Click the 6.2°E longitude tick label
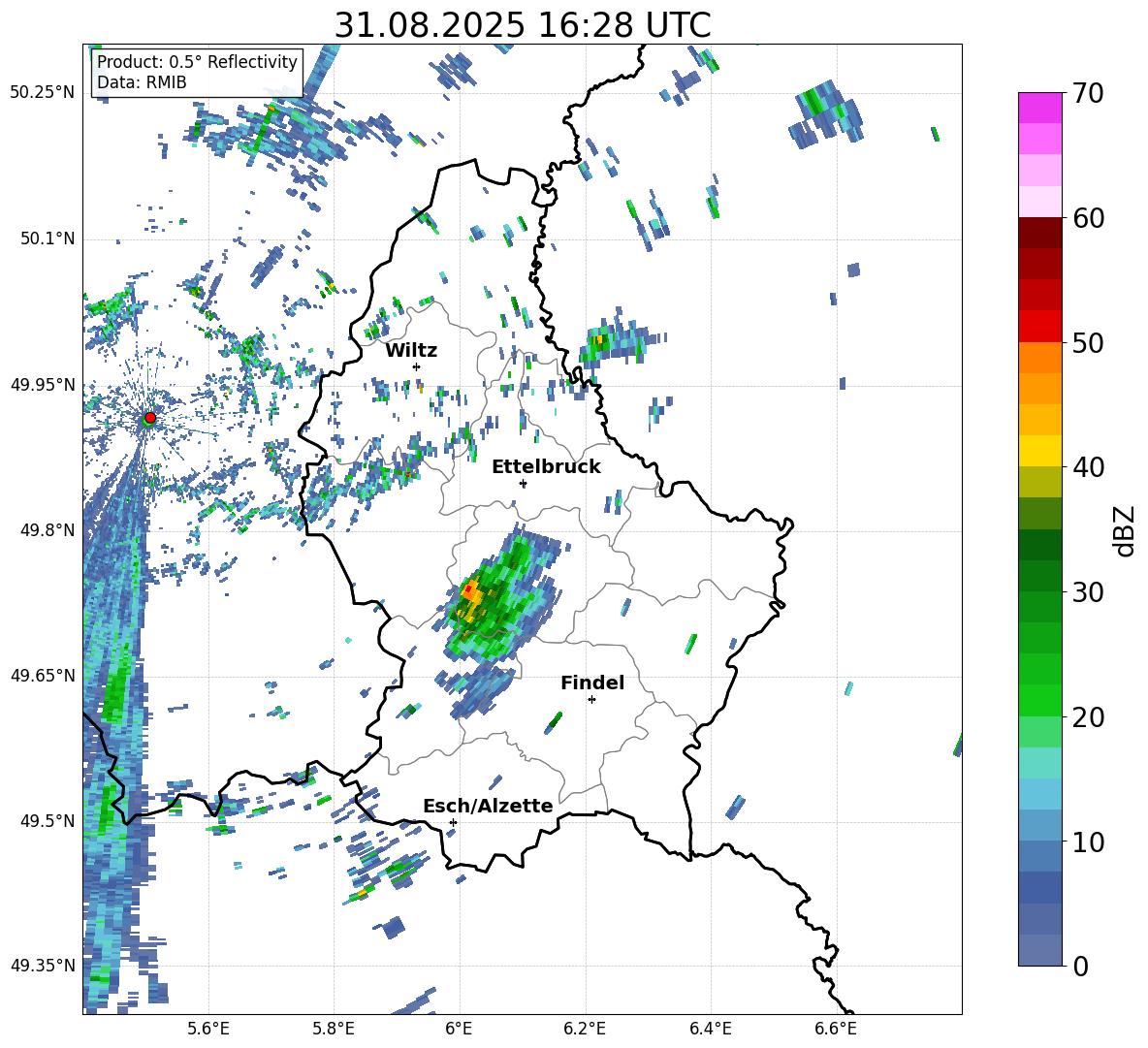Viewport: 1148px width, 1048px height. pos(585,1029)
